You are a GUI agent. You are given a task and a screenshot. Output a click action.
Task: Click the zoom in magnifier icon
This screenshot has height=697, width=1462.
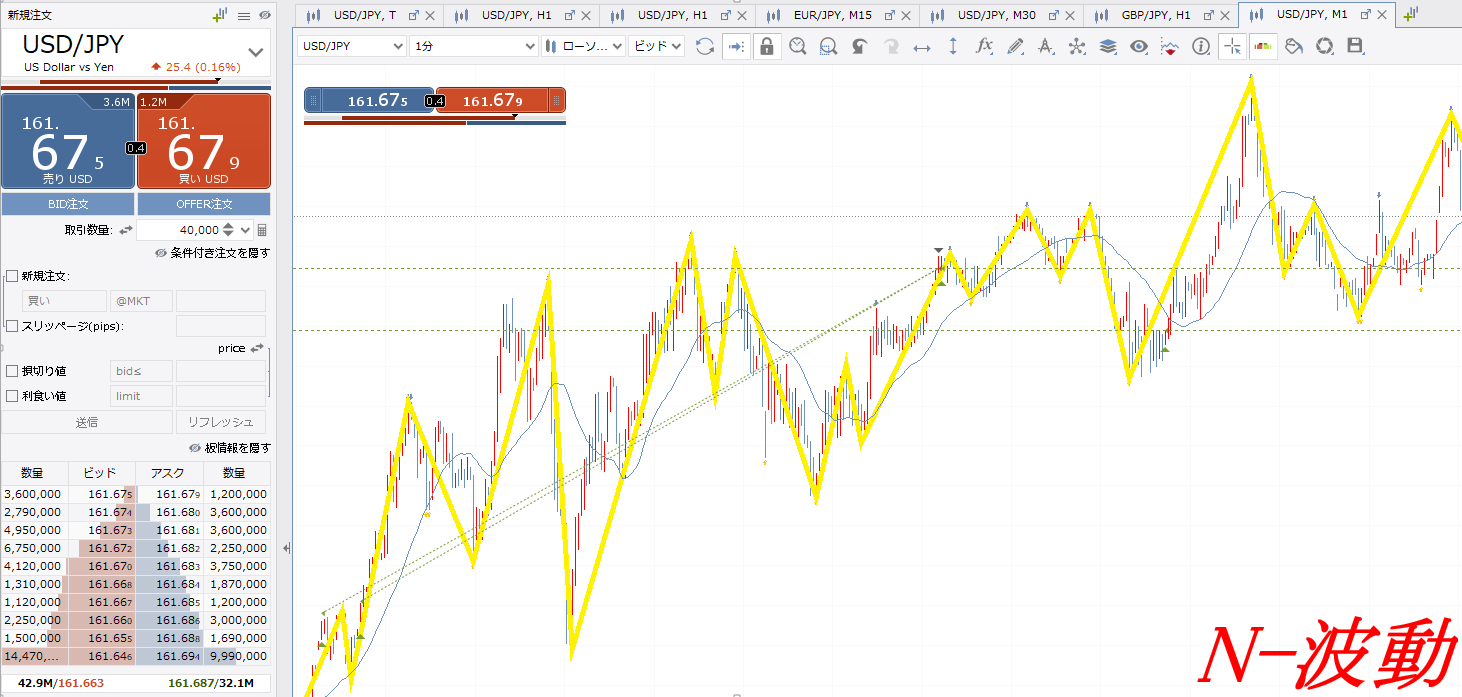click(x=797, y=47)
